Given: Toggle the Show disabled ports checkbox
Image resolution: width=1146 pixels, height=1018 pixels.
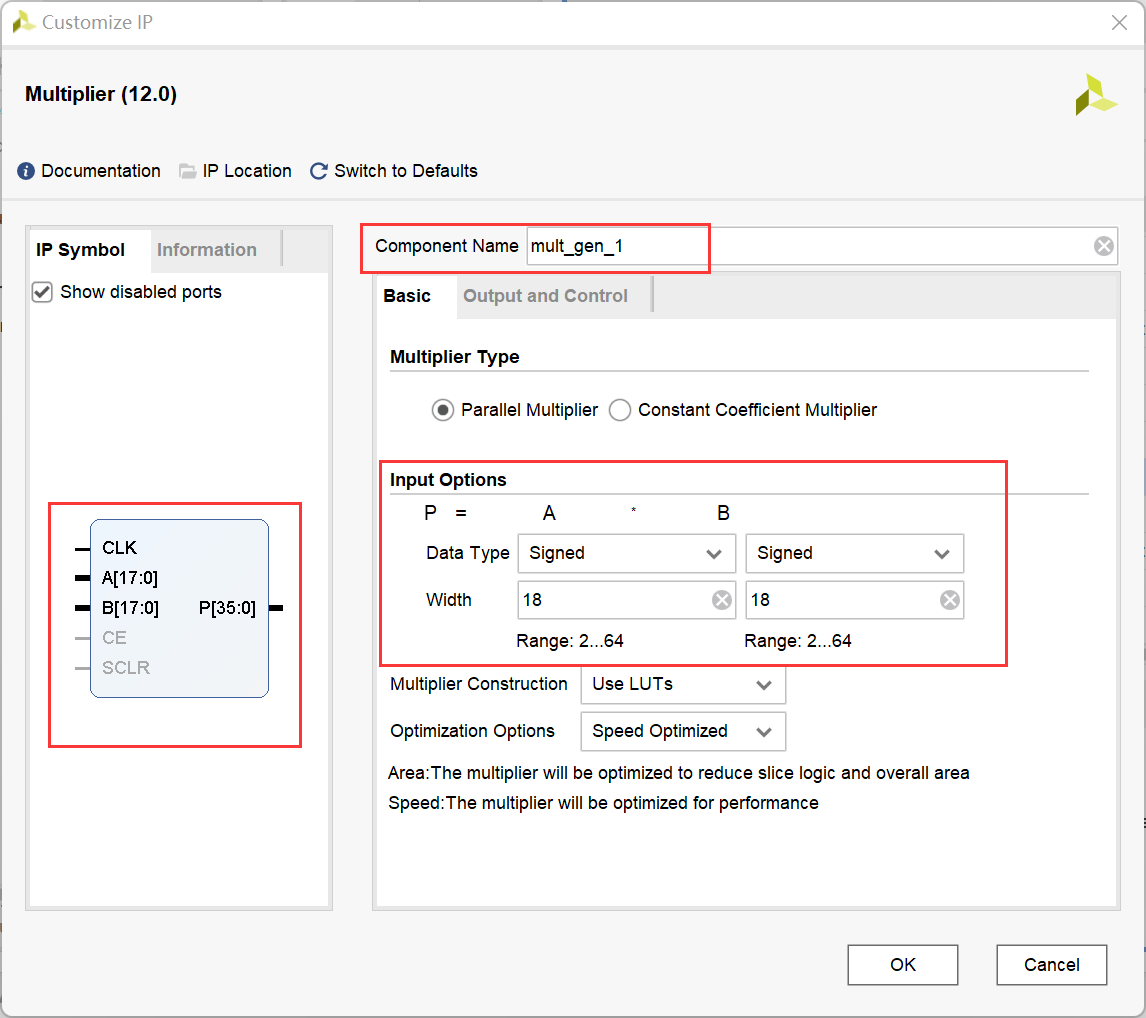Looking at the screenshot, I should (x=42, y=292).
